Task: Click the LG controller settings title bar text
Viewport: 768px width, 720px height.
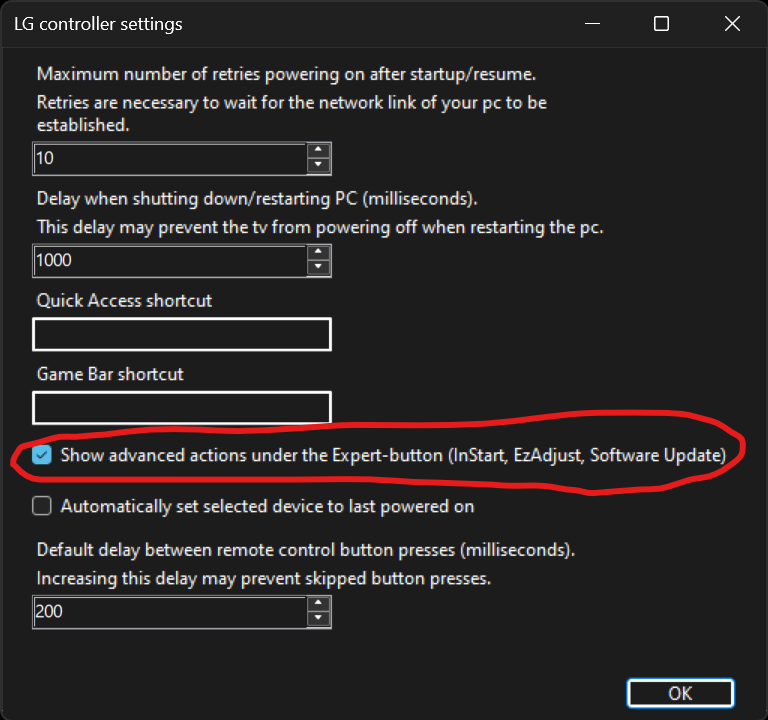Action: pyautogui.click(x=98, y=23)
